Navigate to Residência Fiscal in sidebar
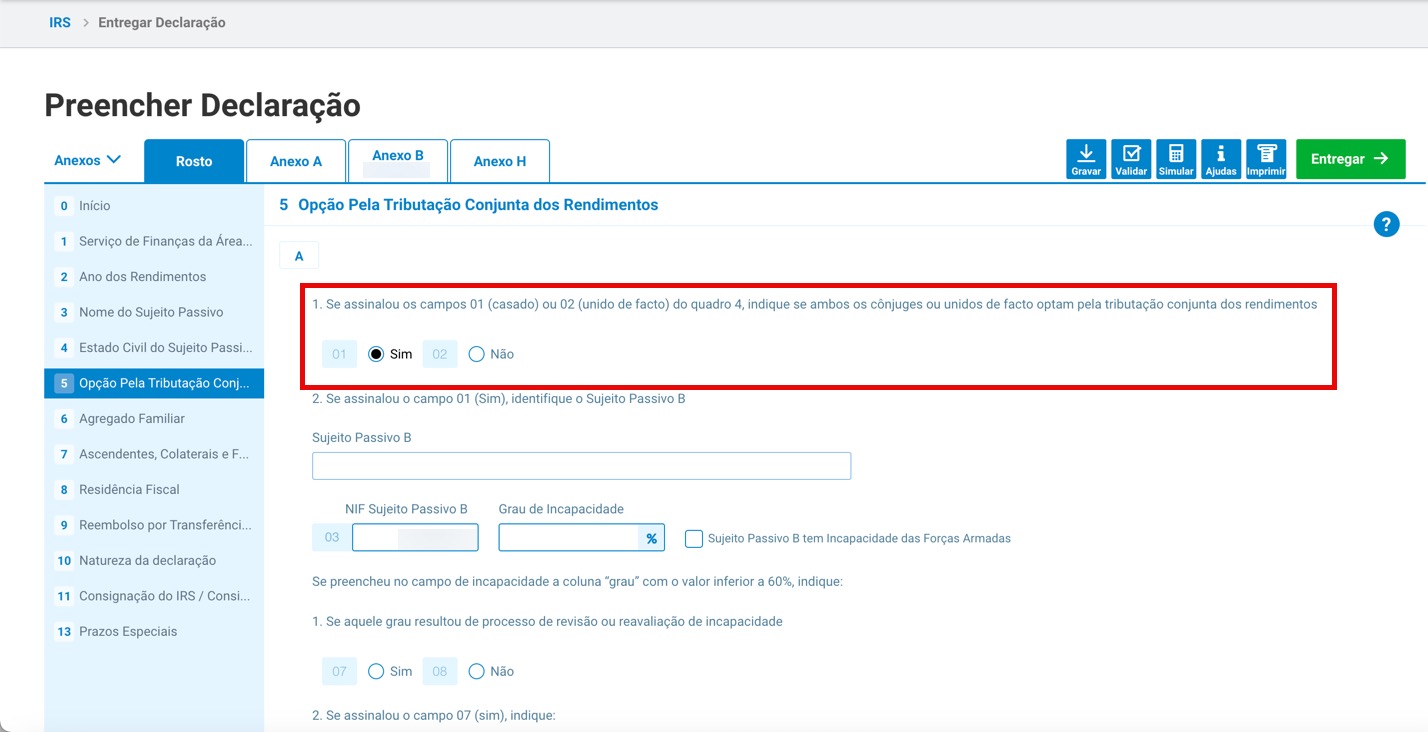 129,490
